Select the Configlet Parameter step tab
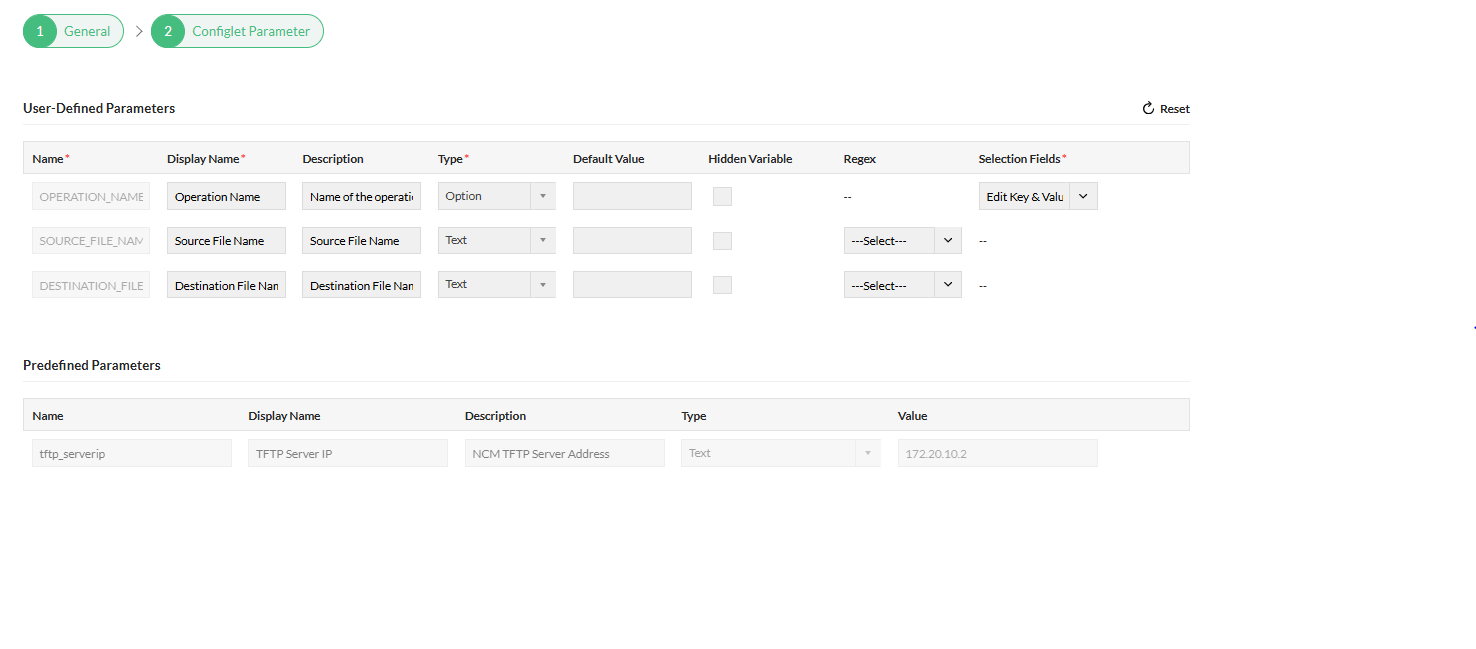Image resolution: width=1476 pixels, height=649 pixels. coord(251,31)
